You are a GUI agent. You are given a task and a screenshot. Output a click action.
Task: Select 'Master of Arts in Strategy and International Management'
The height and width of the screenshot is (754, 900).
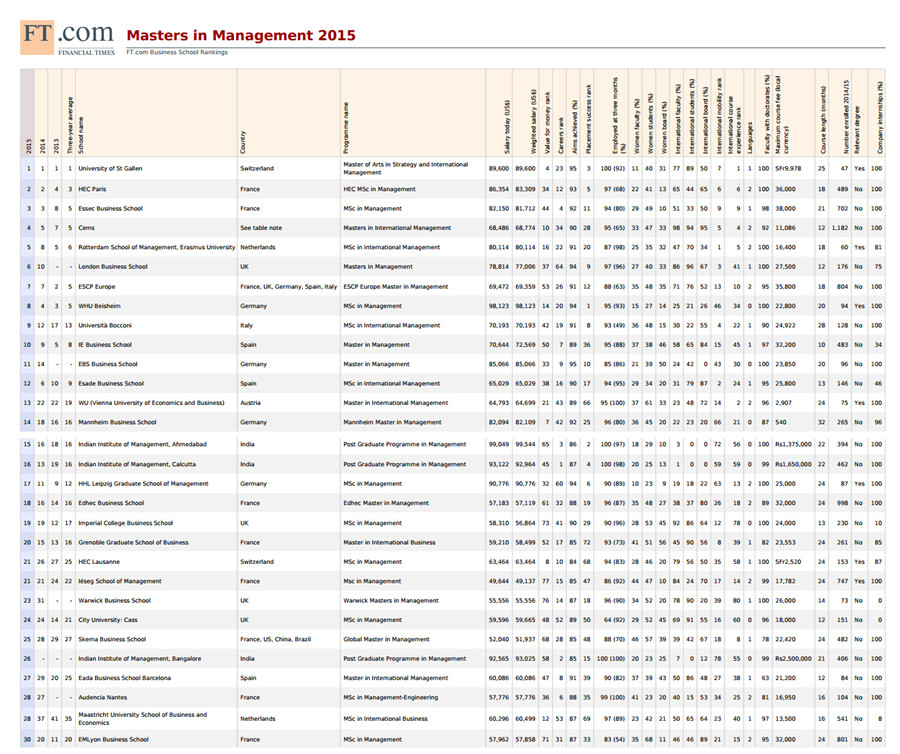(406, 169)
